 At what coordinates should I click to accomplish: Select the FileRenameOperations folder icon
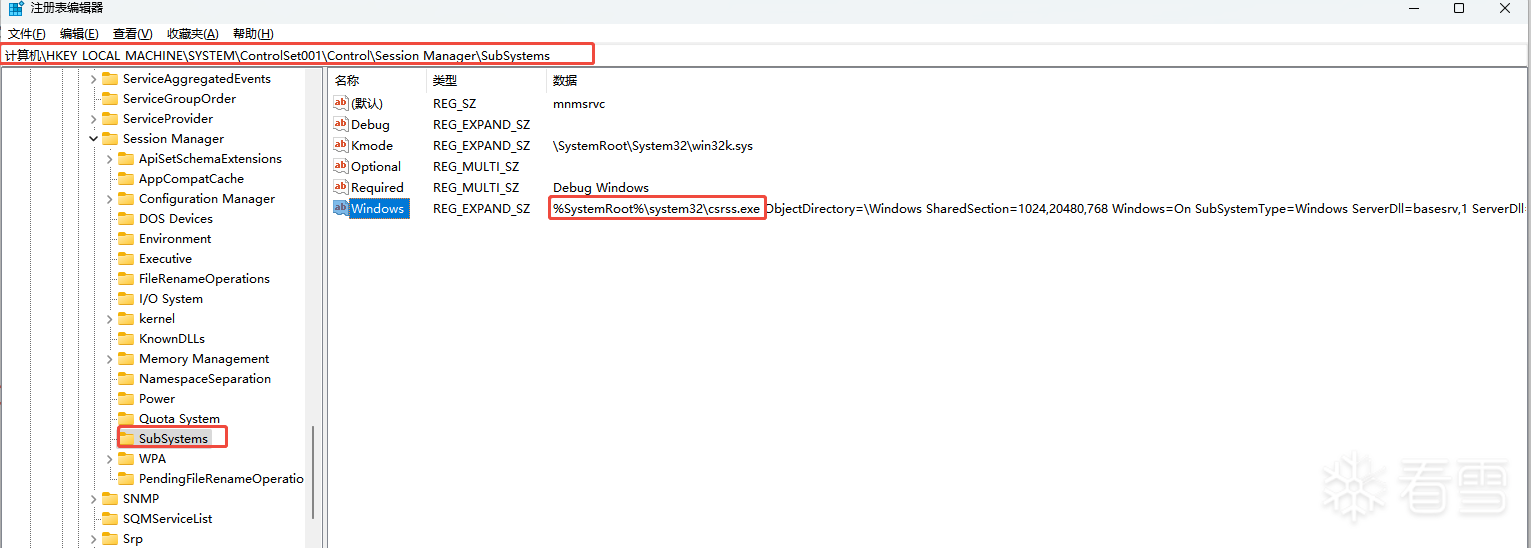126,279
